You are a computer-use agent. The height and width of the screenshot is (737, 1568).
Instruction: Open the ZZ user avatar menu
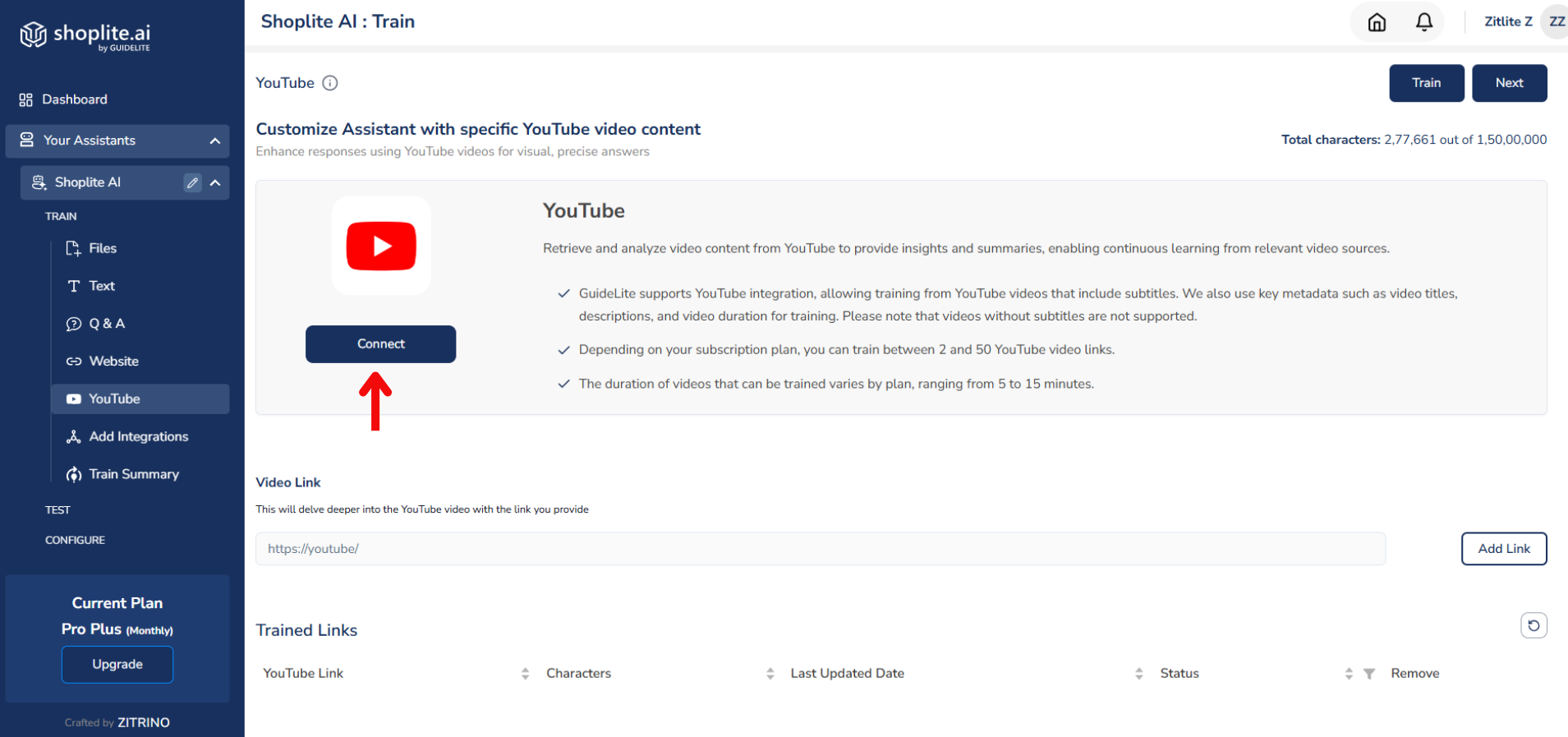pos(1556,22)
